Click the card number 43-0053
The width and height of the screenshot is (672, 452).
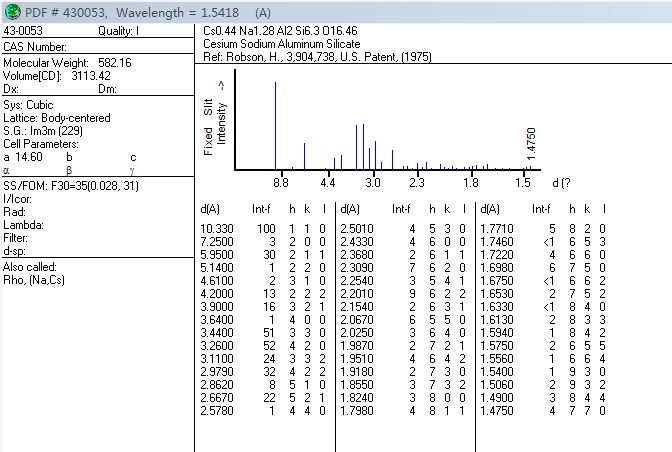23,31
